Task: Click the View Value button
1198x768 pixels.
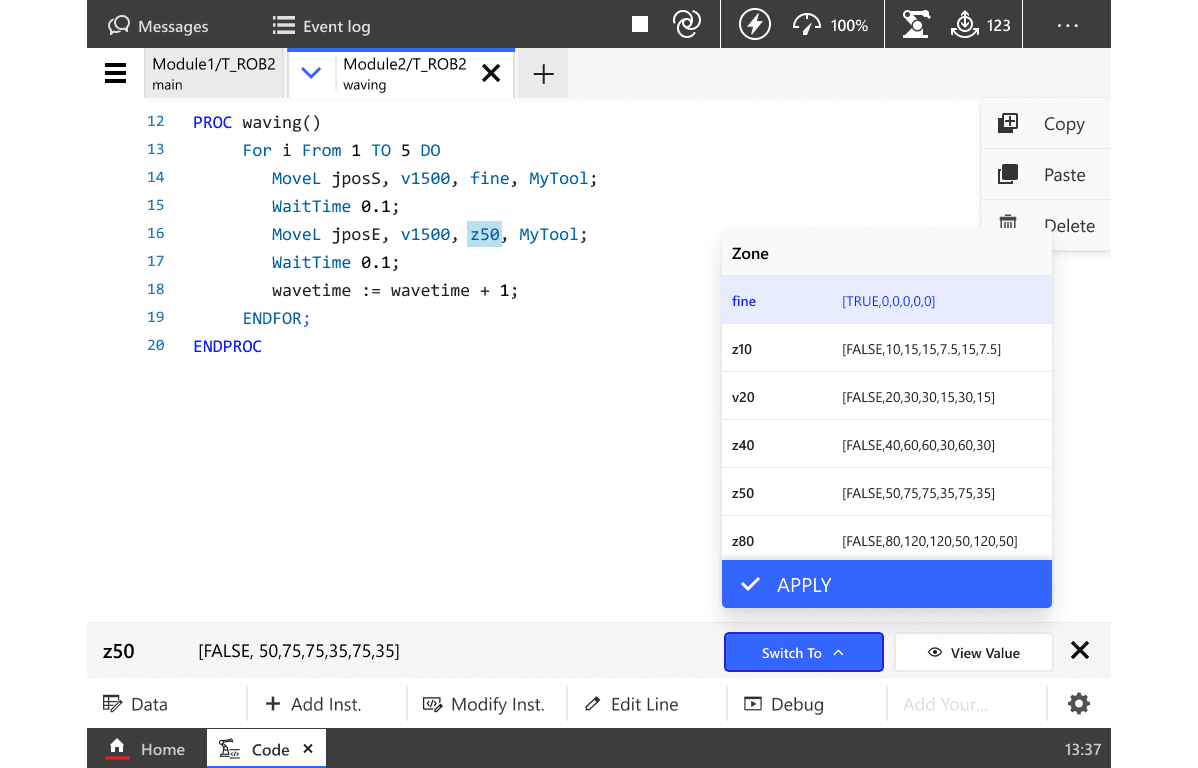Action: pyautogui.click(x=973, y=652)
